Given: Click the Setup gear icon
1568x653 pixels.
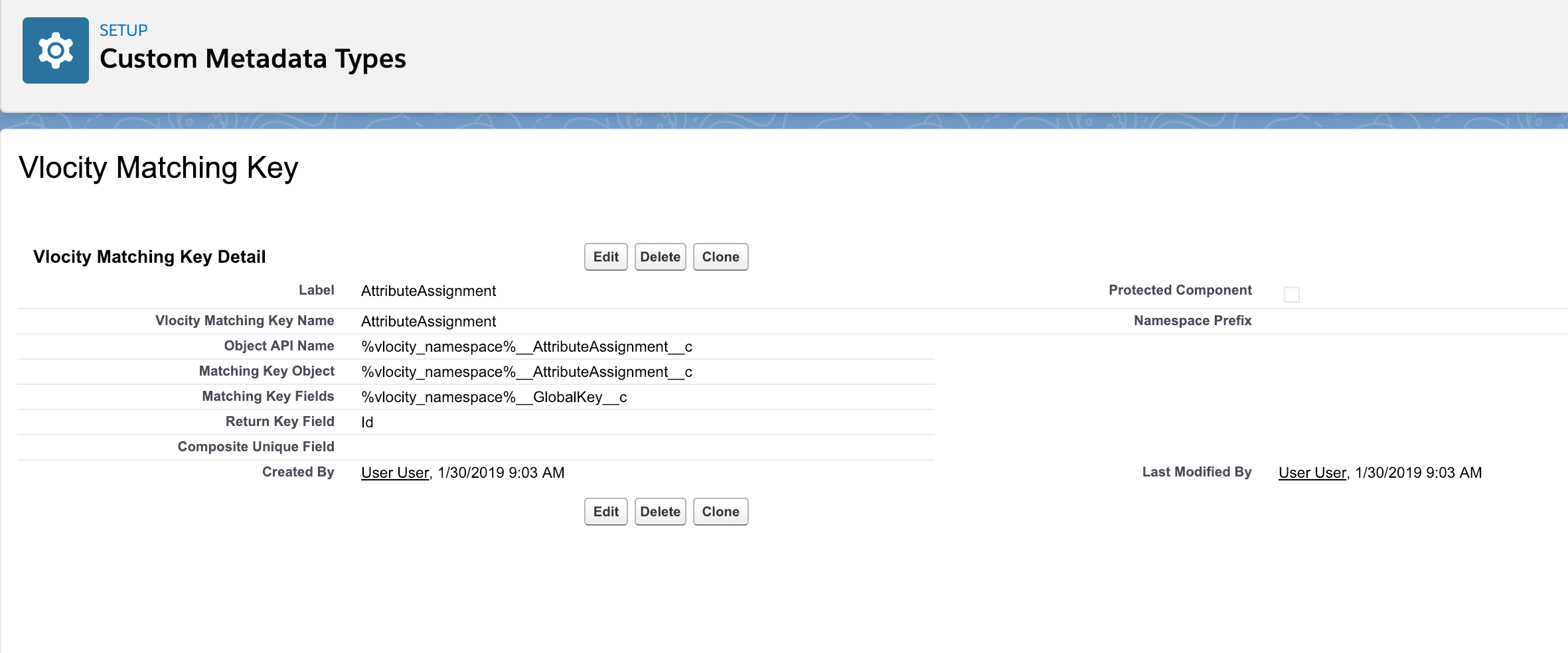Looking at the screenshot, I should point(56,50).
